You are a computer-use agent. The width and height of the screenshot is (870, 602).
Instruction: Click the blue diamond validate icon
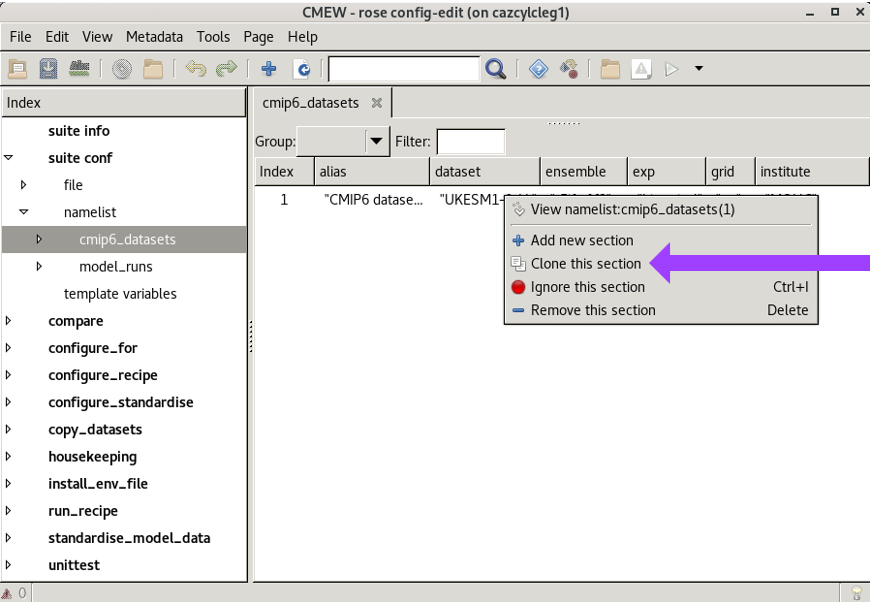538,69
